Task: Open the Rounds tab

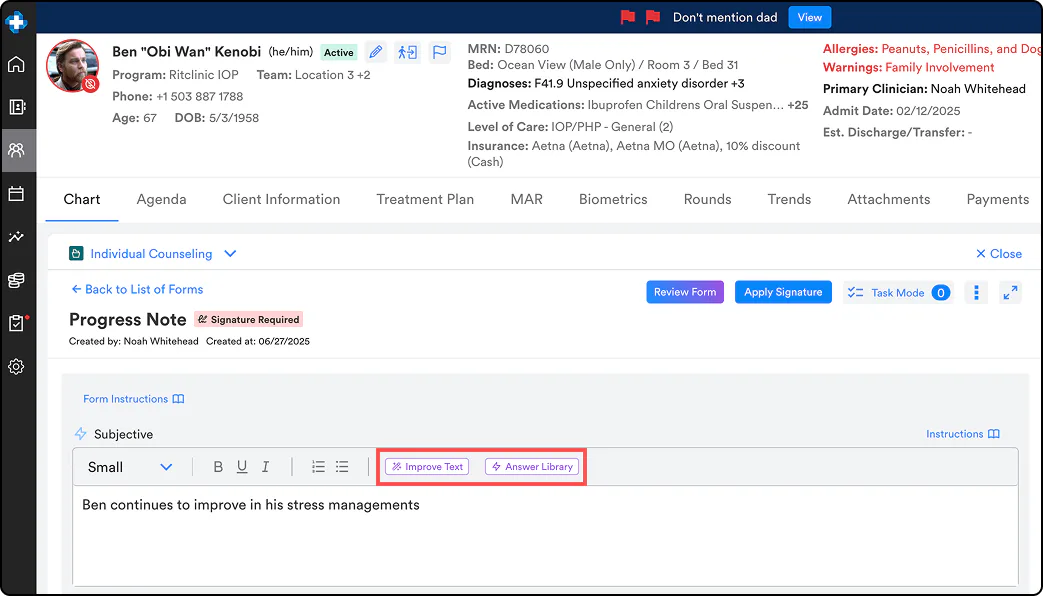Action: click(x=708, y=200)
